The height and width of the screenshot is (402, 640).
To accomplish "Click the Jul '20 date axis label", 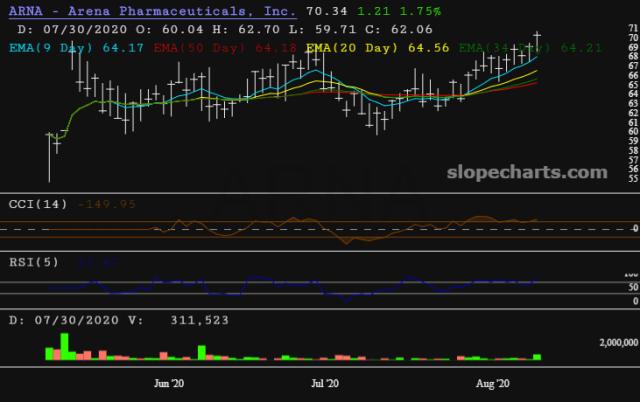I will [x=325, y=383].
